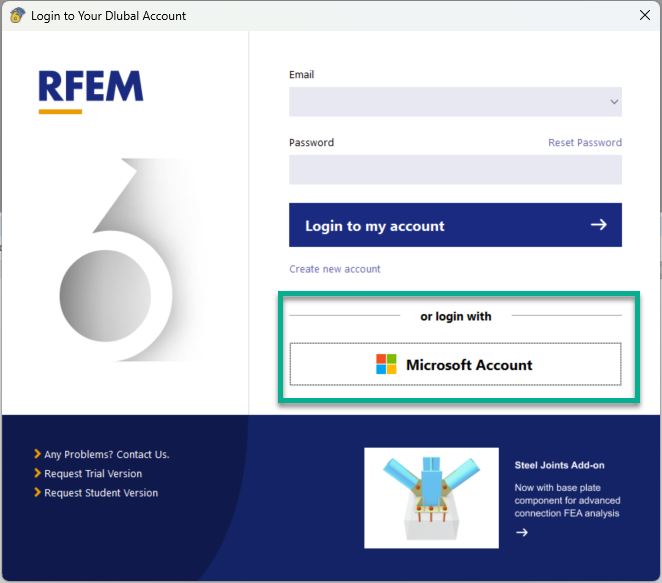This screenshot has width=662, height=583.
Task: Click the Microsoft four-color logo icon
Action: (386, 364)
